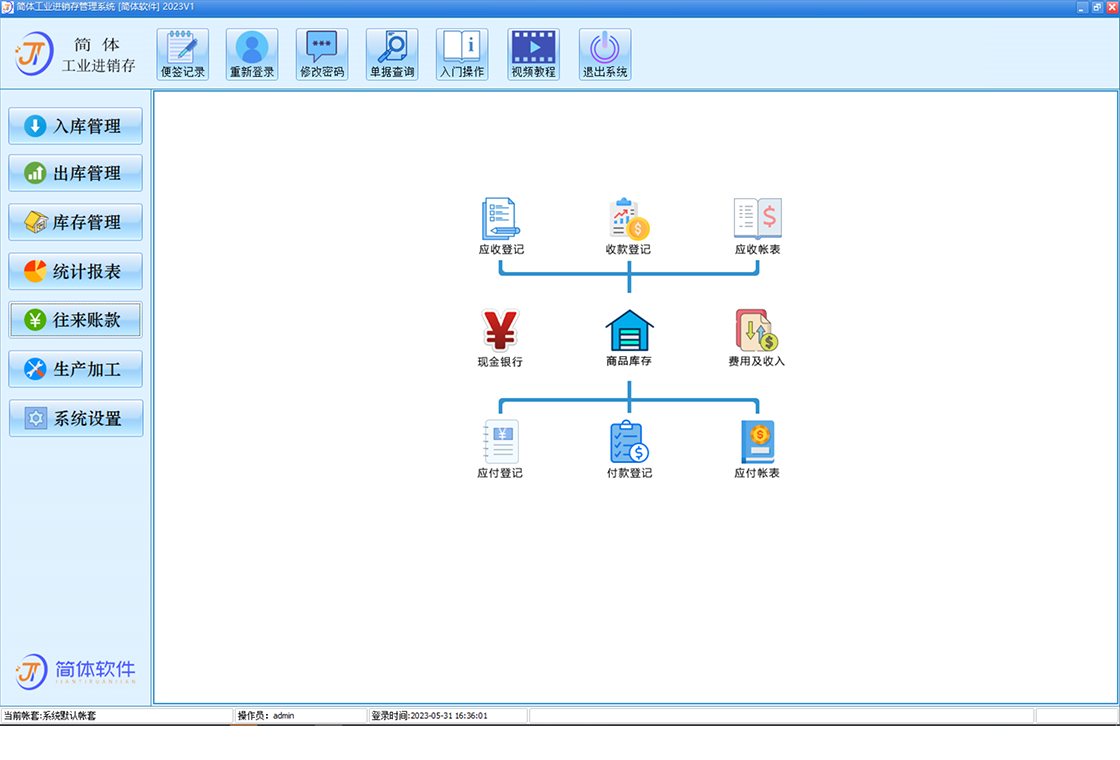The height and width of the screenshot is (760, 1120).
Task: Go to 系统设置 system settings
Action: (76, 419)
